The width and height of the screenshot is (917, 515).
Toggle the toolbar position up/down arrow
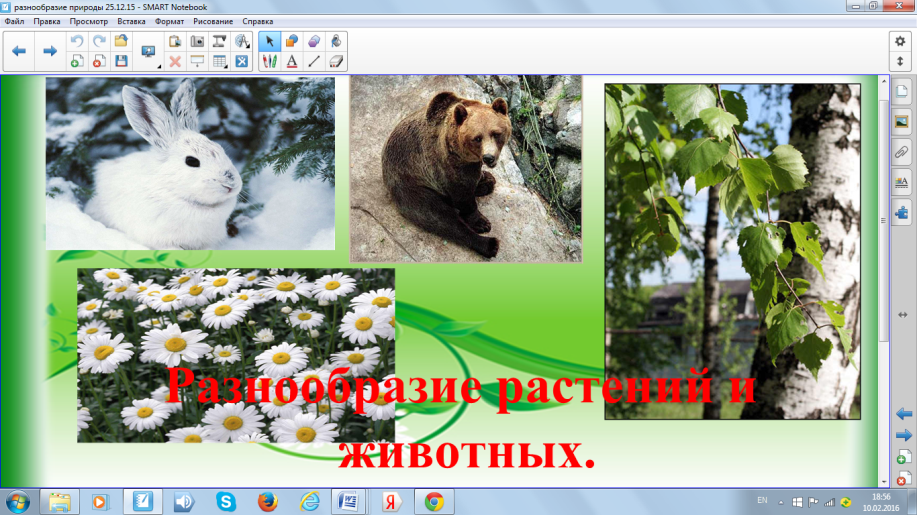coord(899,61)
